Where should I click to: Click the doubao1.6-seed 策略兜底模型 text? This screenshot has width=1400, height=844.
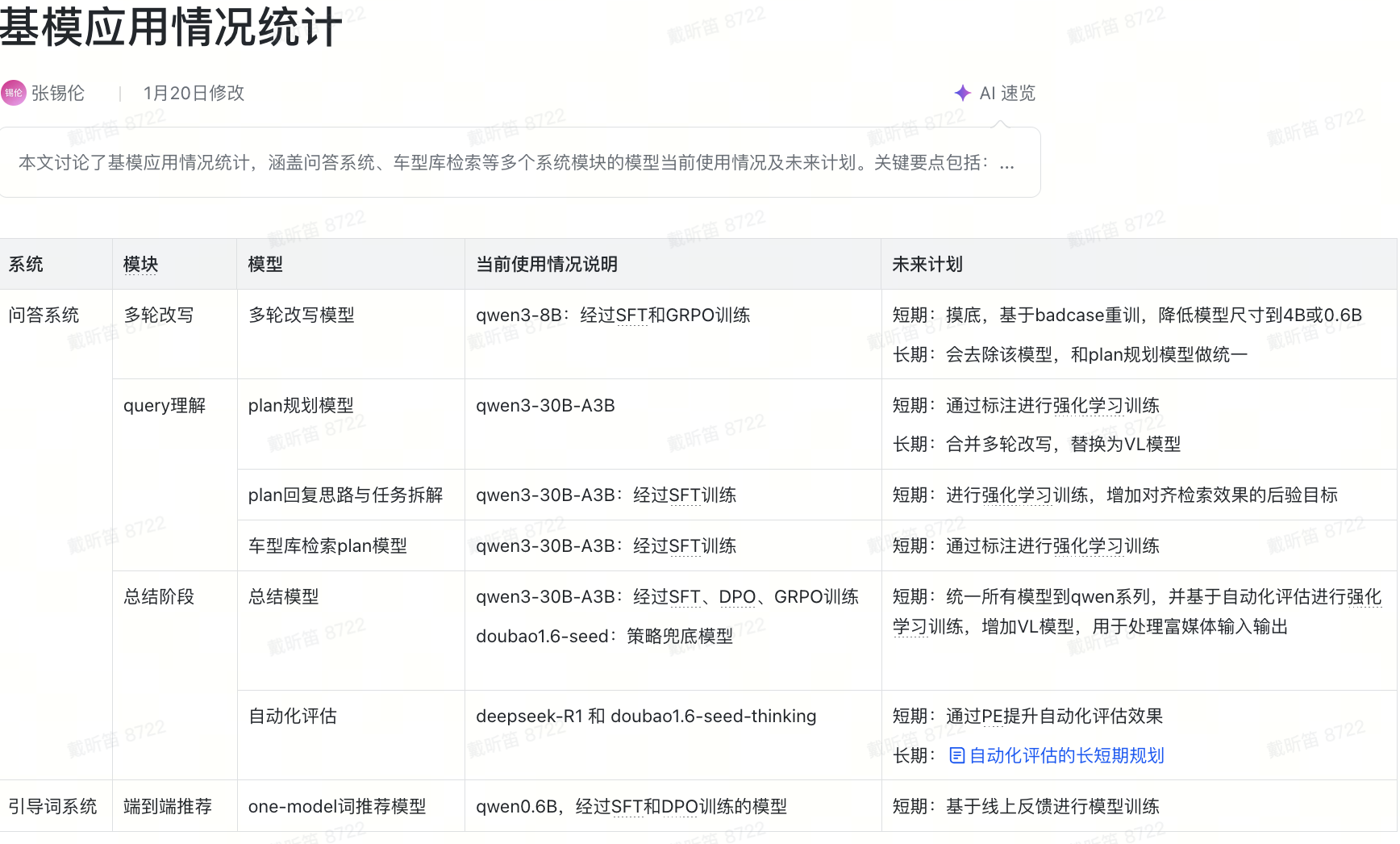(604, 637)
